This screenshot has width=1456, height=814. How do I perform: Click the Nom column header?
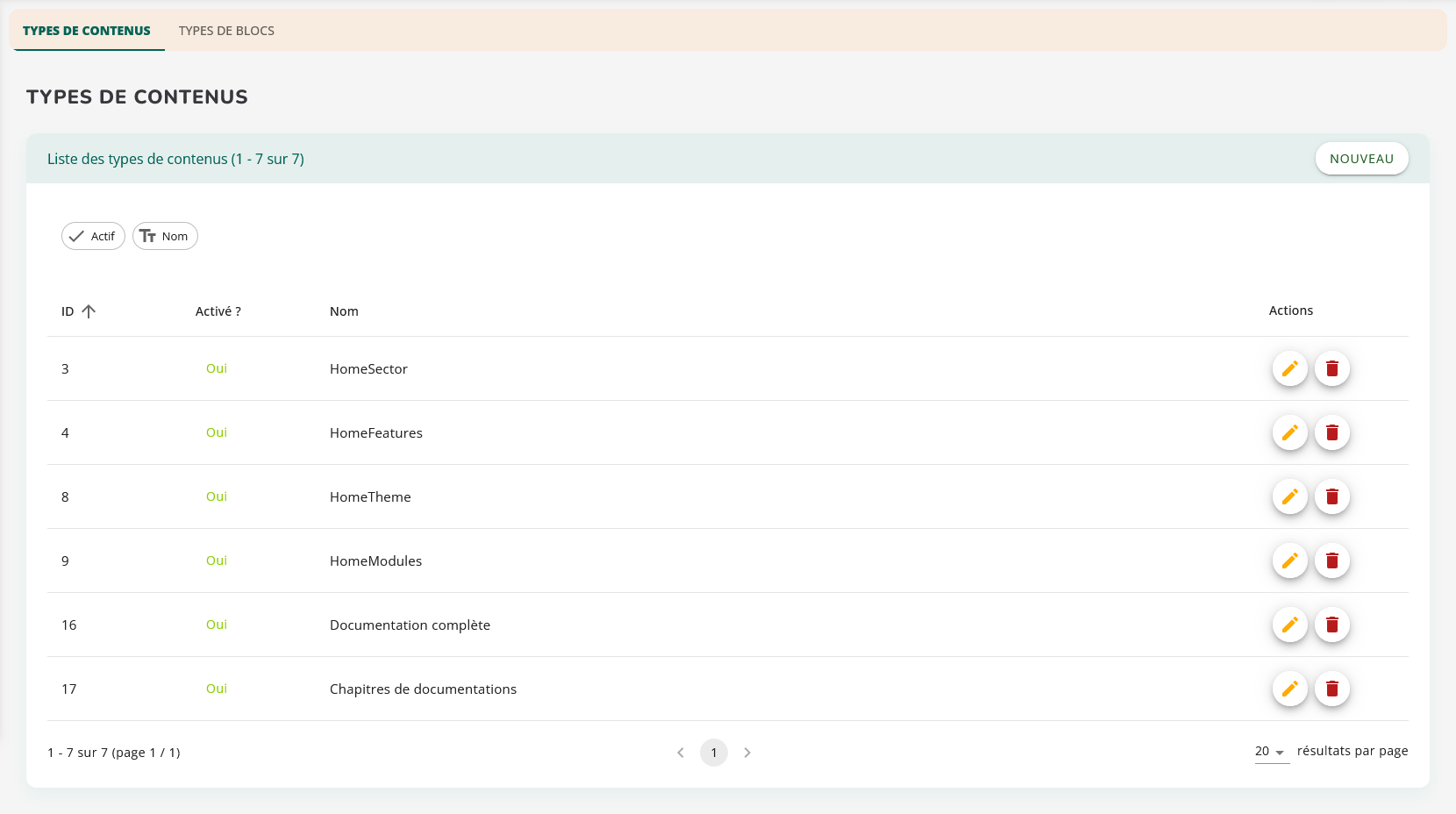tap(344, 311)
